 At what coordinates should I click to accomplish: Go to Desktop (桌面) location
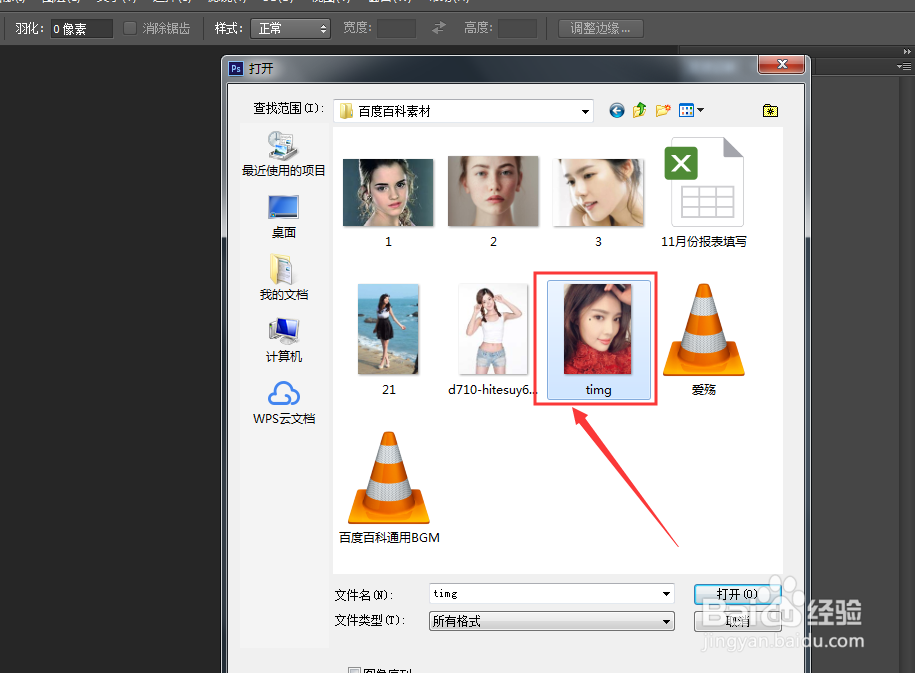point(284,217)
